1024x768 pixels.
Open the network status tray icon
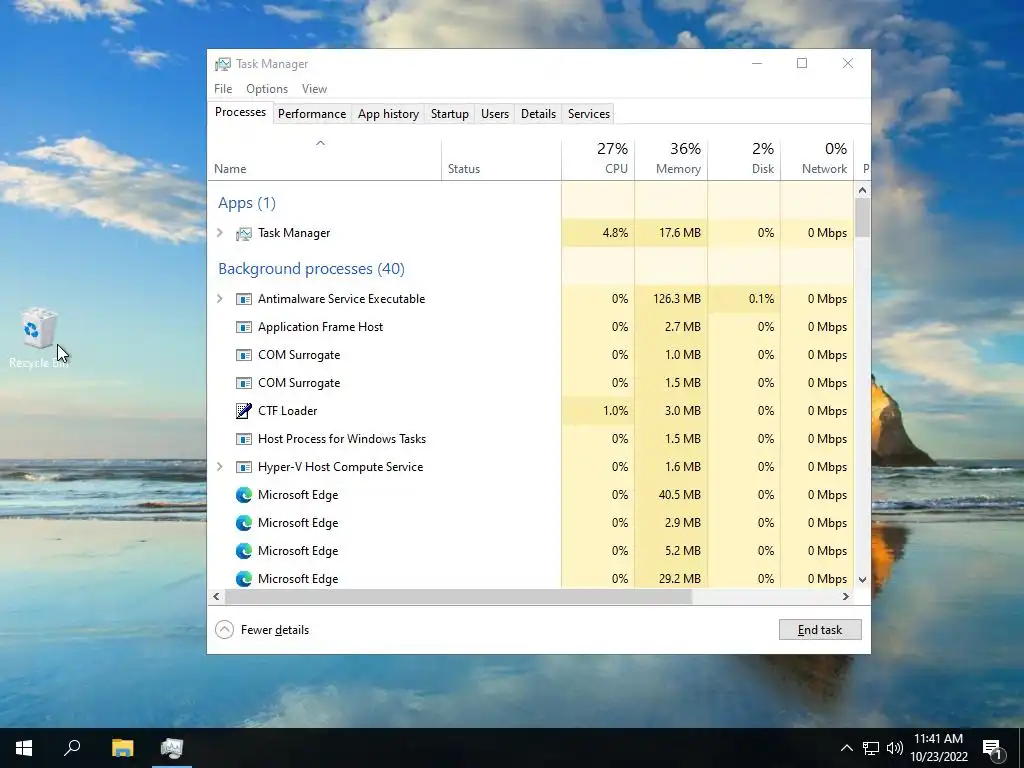coord(871,748)
